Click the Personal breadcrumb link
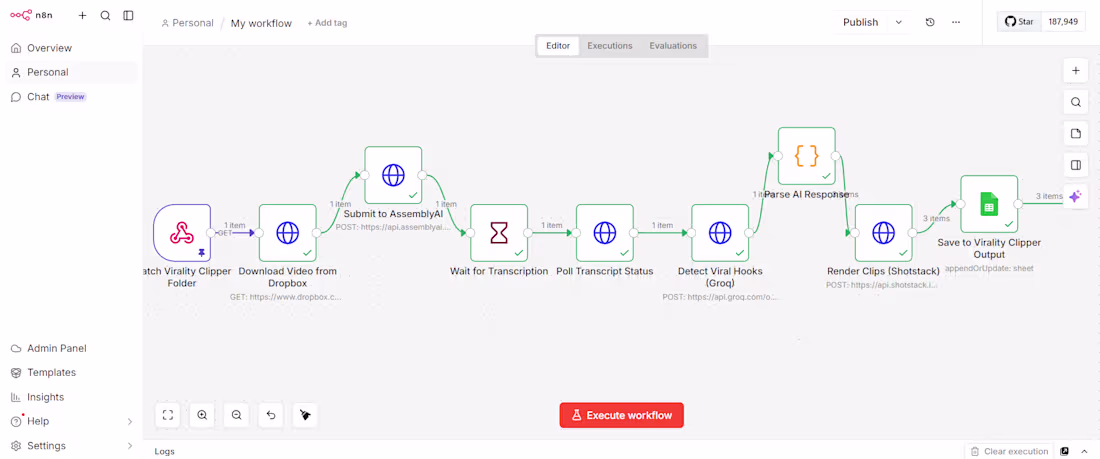The height and width of the screenshot is (459, 1100). (187, 23)
